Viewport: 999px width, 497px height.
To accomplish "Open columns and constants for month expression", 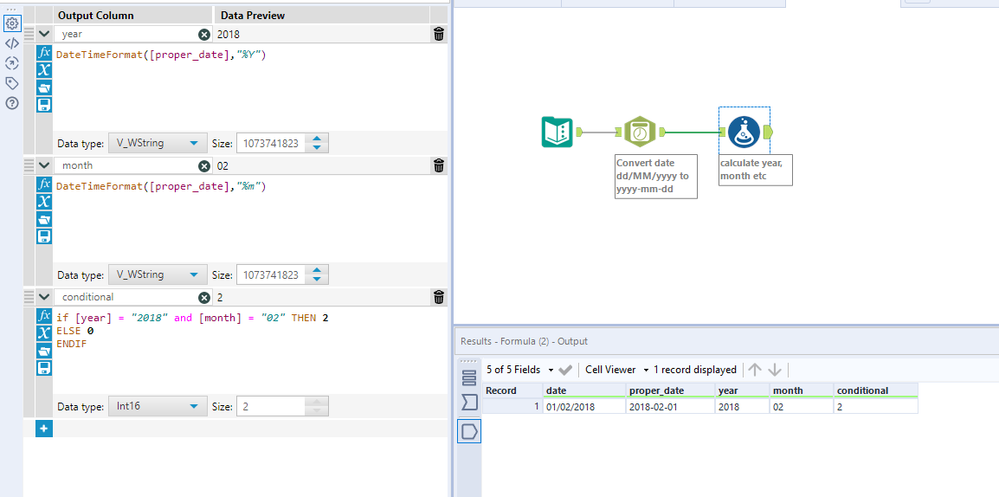I will (44, 201).
